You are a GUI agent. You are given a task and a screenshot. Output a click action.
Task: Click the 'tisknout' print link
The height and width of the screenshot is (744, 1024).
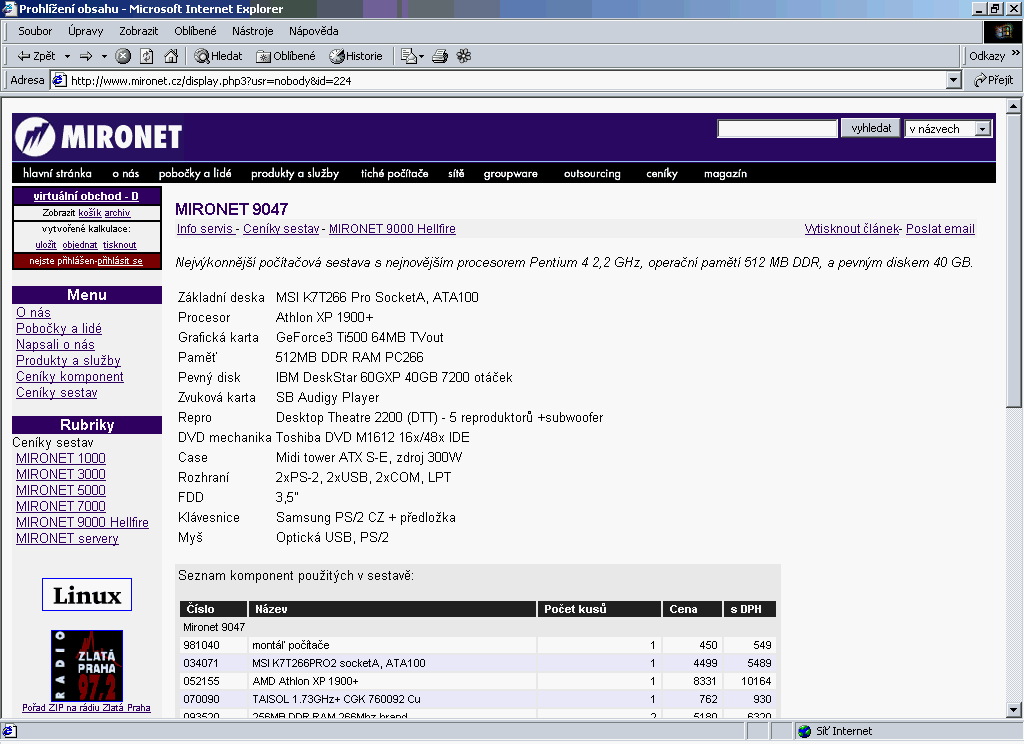tap(120, 245)
